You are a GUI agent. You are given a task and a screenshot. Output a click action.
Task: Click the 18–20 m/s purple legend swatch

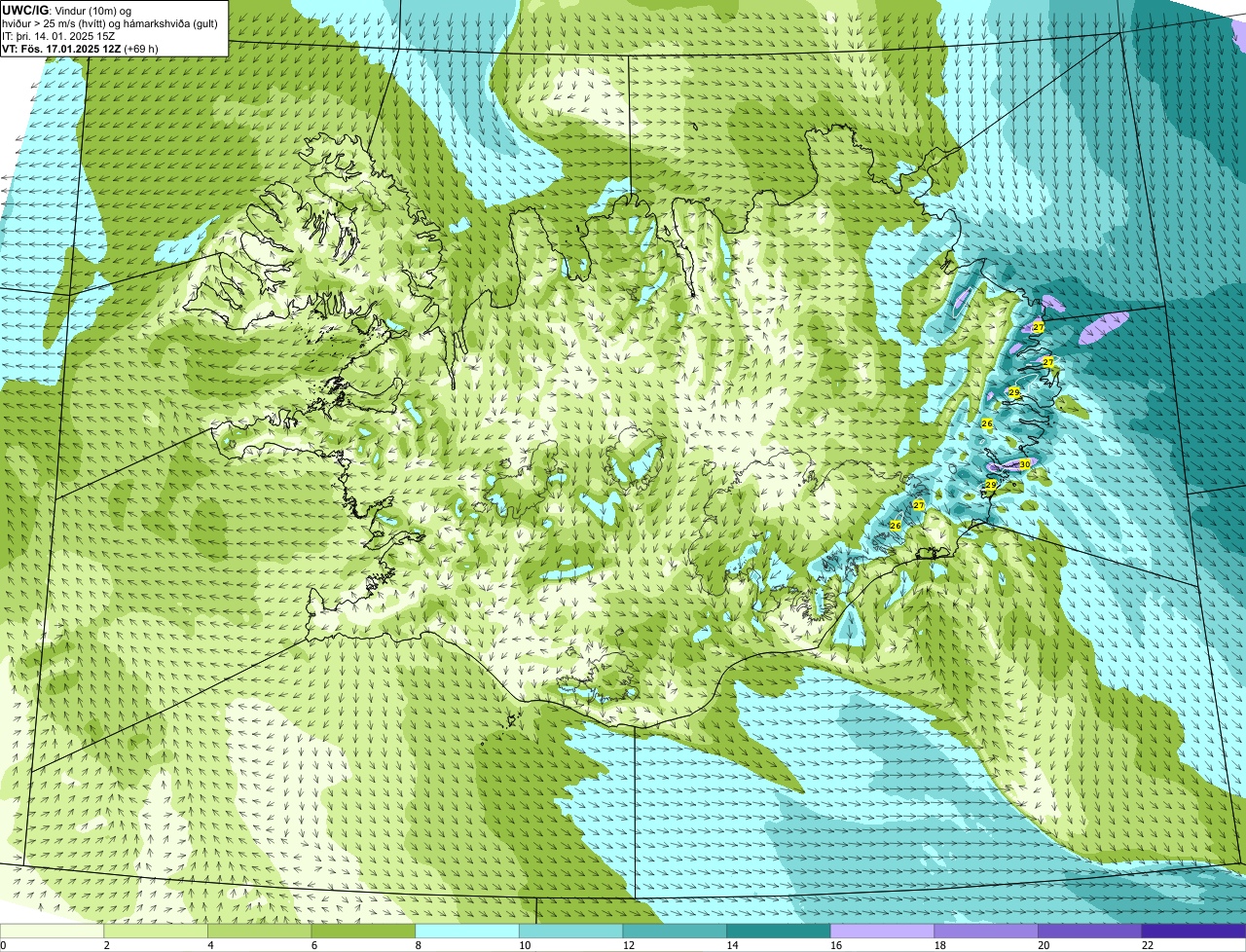(x=986, y=931)
